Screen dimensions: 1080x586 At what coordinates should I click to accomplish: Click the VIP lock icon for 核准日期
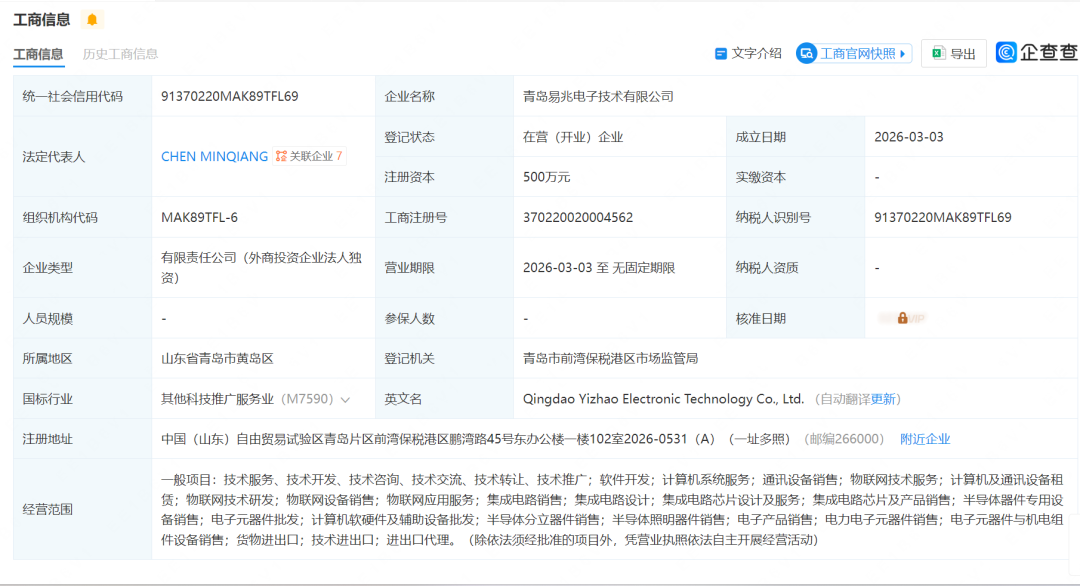coord(902,318)
